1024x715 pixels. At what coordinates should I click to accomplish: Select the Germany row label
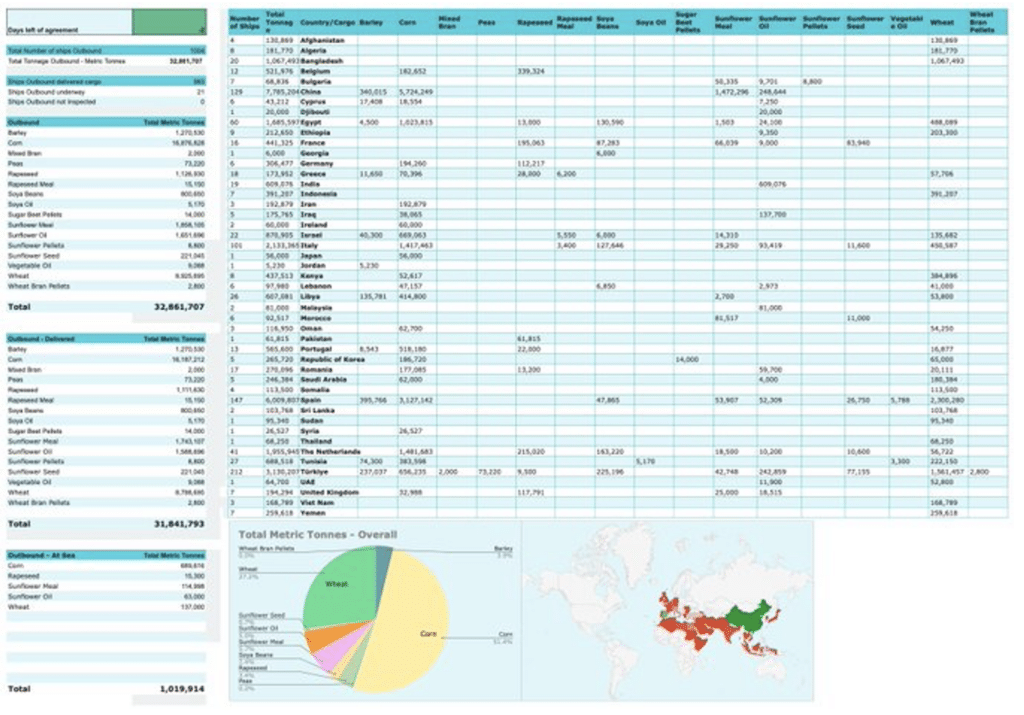tap(316, 164)
